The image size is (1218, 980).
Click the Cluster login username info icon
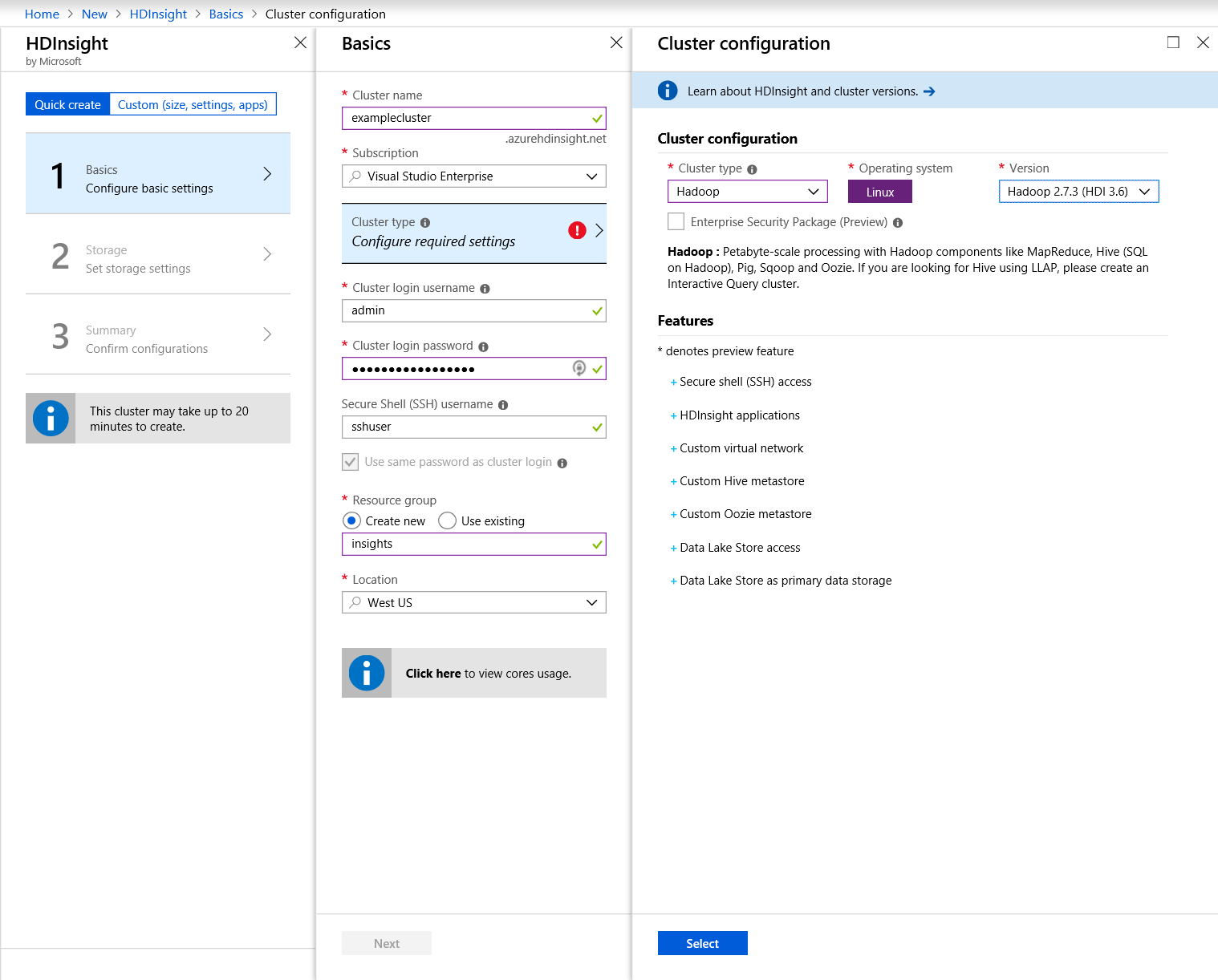[x=485, y=289]
